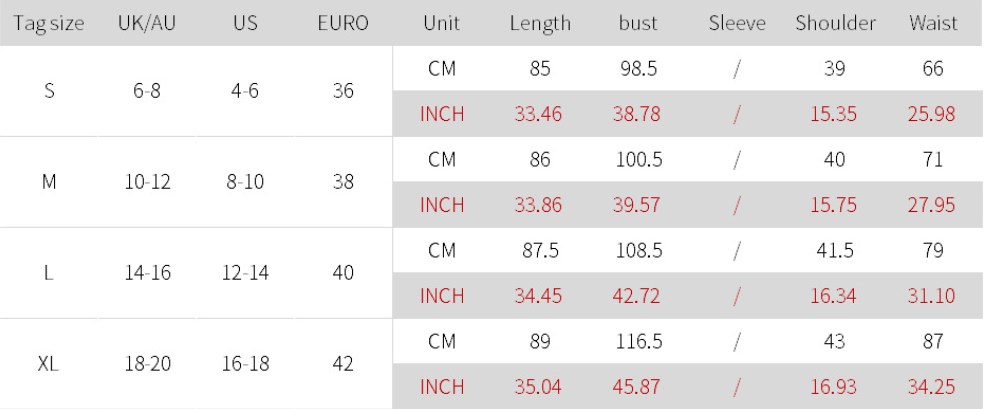Image resolution: width=984 pixels, height=409 pixels.
Task: Select the S tag size cell
Action: point(50,91)
